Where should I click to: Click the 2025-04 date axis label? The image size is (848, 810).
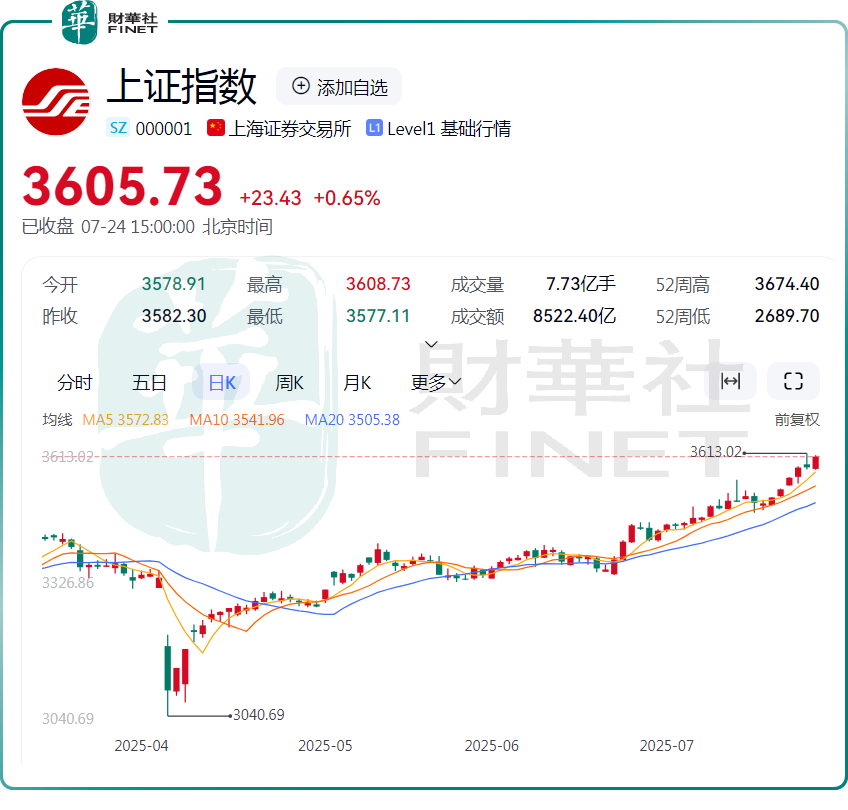(141, 746)
